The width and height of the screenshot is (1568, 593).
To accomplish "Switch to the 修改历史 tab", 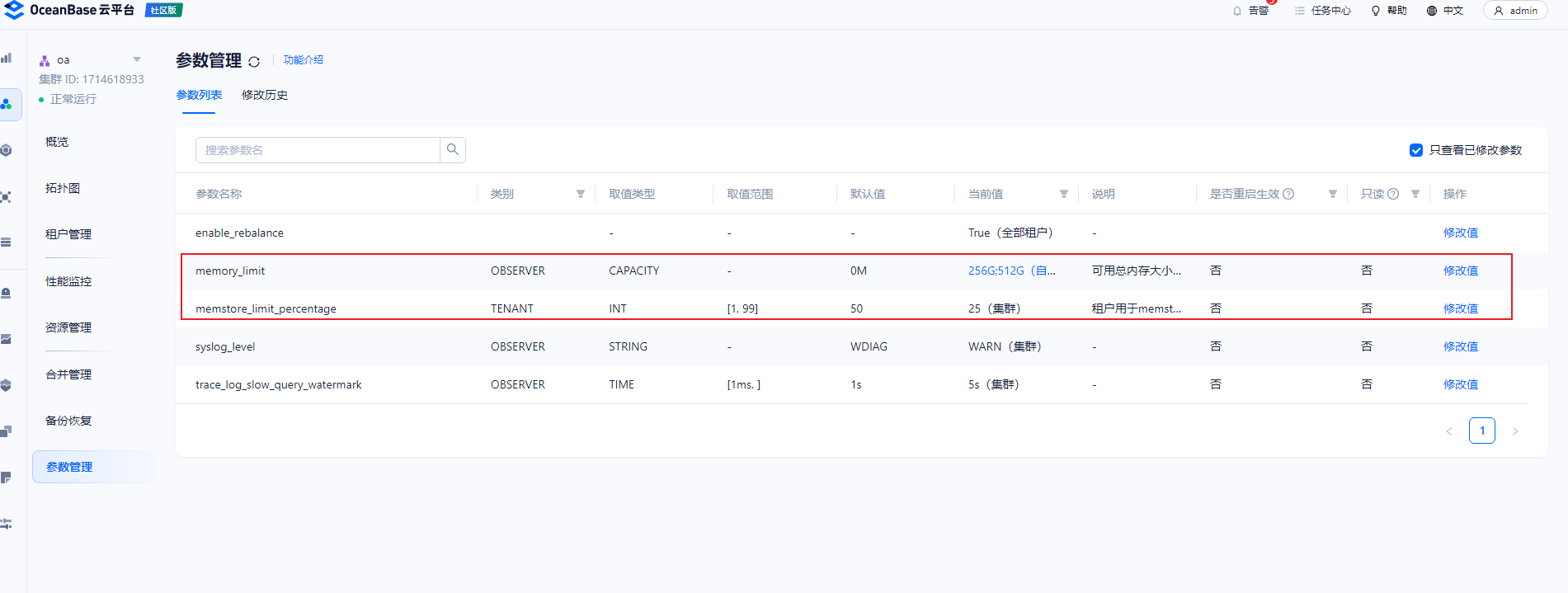I will tap(265, 95).
